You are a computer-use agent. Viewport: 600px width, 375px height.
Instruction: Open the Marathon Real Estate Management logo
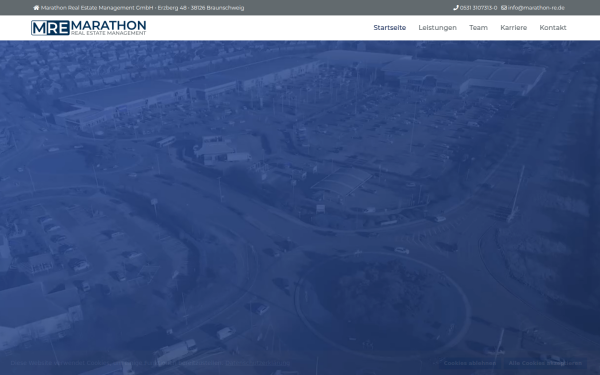[88, 28]
